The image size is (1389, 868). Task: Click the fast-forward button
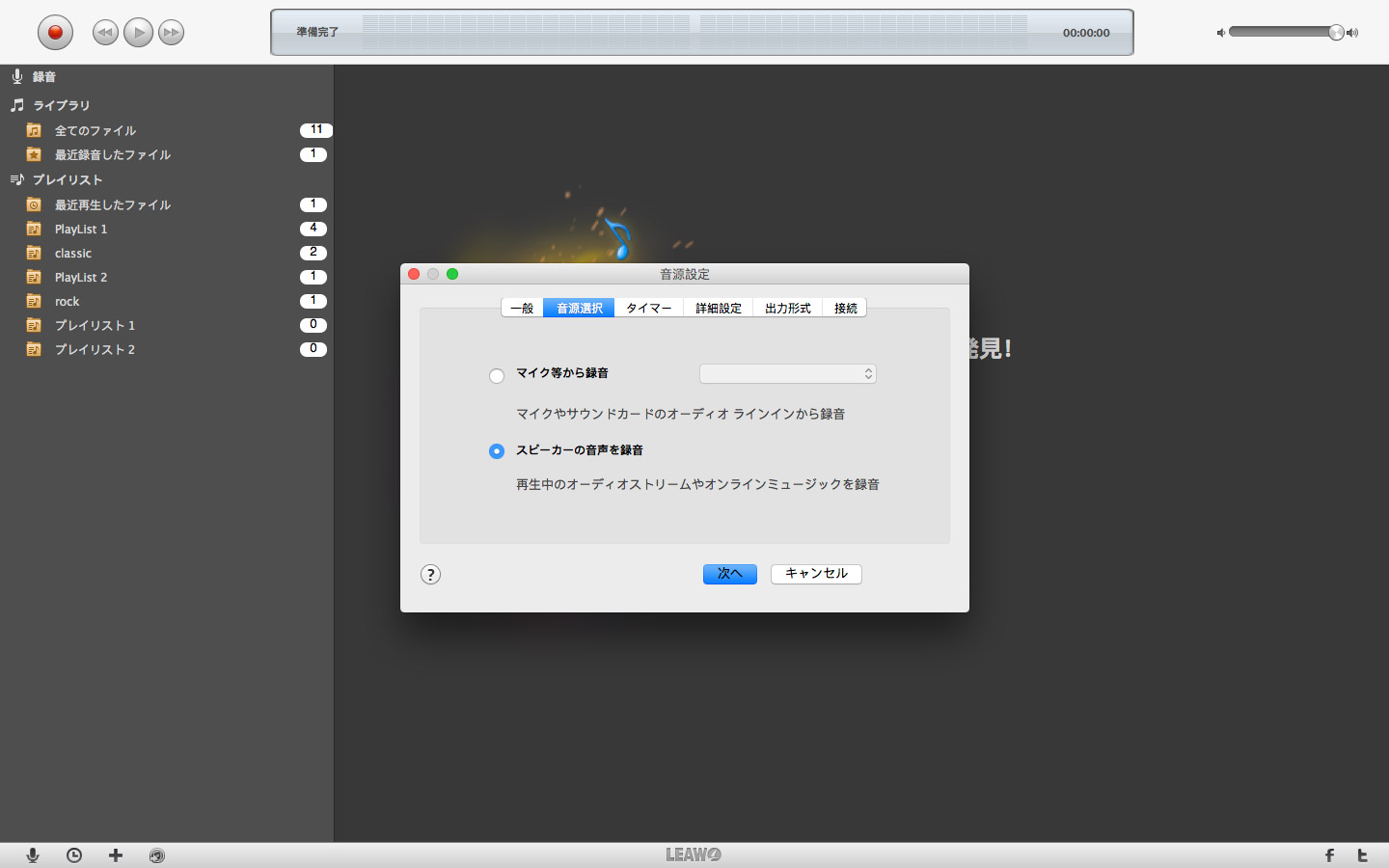click(171, 33)
